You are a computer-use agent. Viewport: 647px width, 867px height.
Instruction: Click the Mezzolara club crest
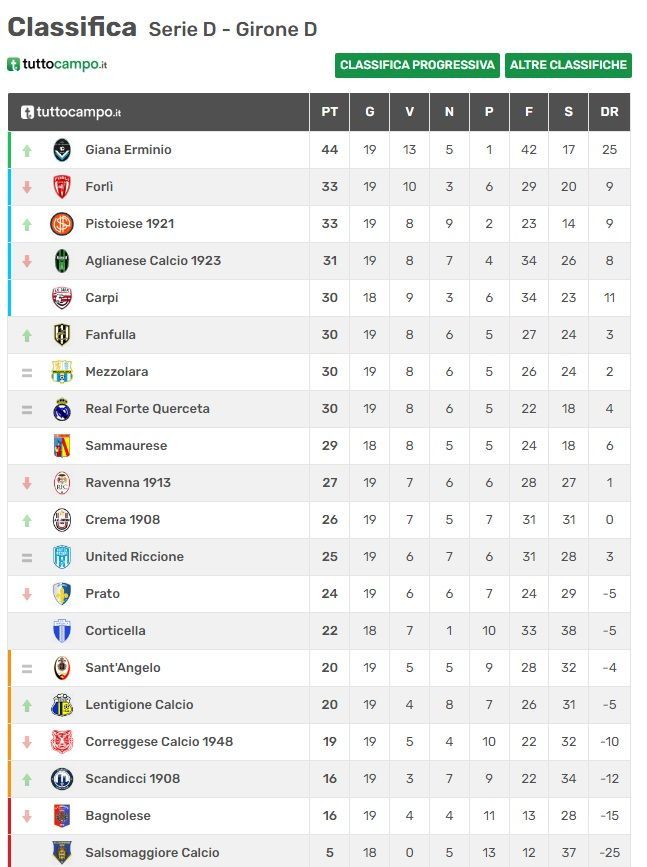(62, 372)
